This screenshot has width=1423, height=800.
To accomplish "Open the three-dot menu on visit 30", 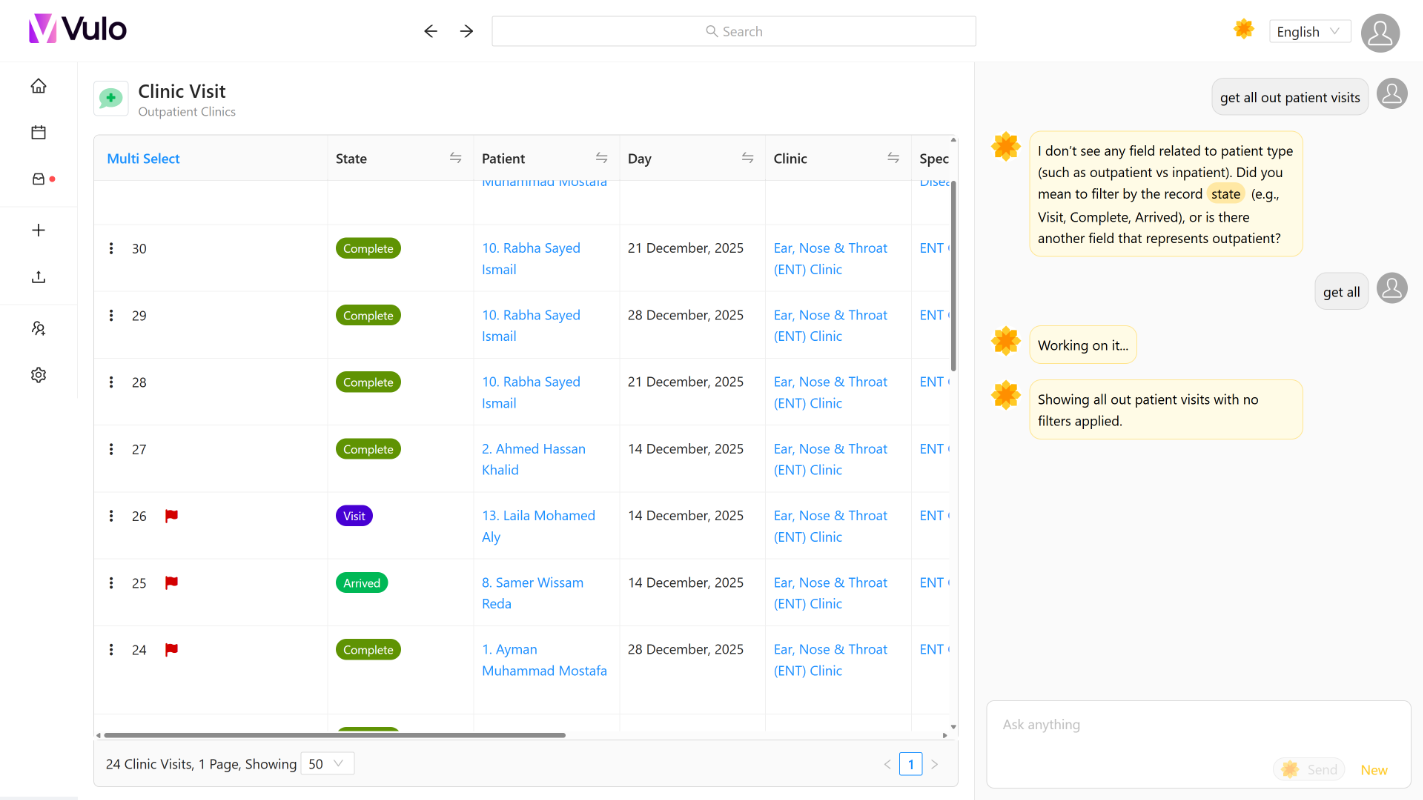I will coord(111,248).
